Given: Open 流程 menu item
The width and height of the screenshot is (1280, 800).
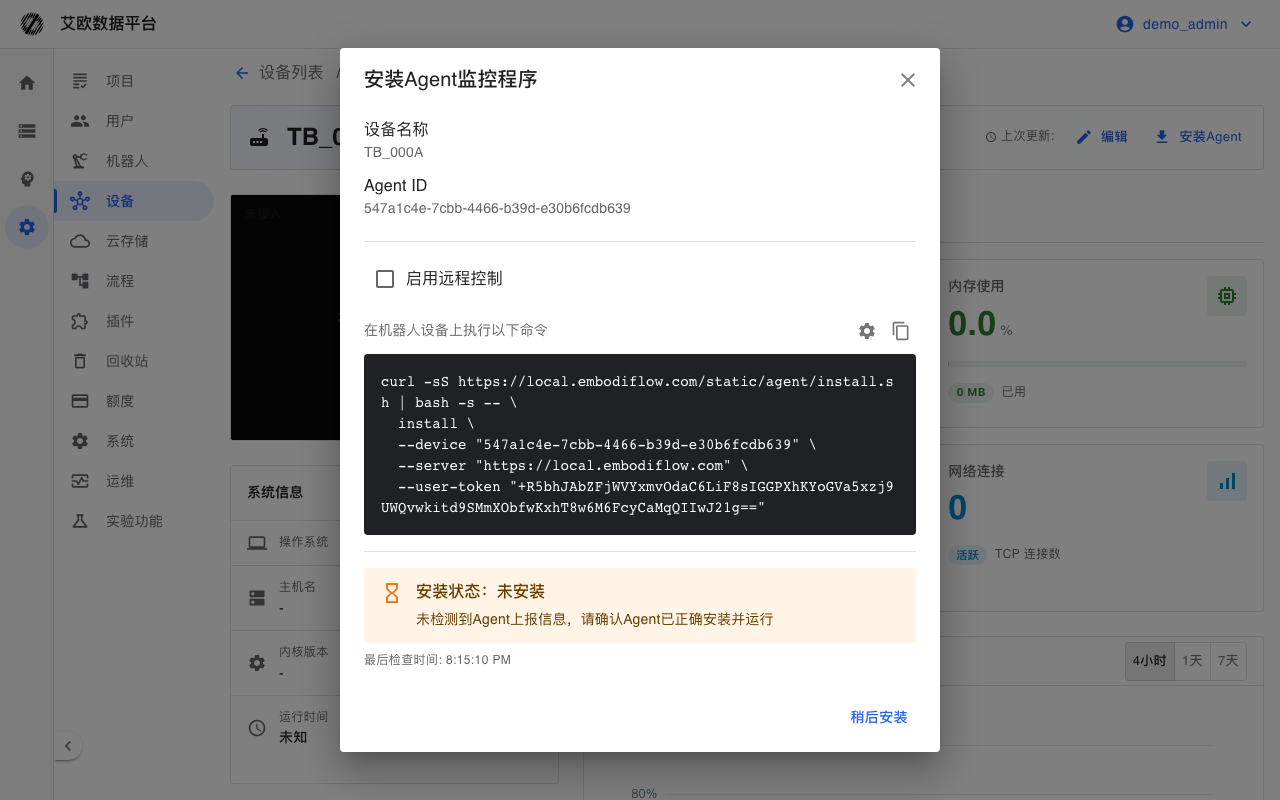Looking at the screenshot, I should [134, 281].
